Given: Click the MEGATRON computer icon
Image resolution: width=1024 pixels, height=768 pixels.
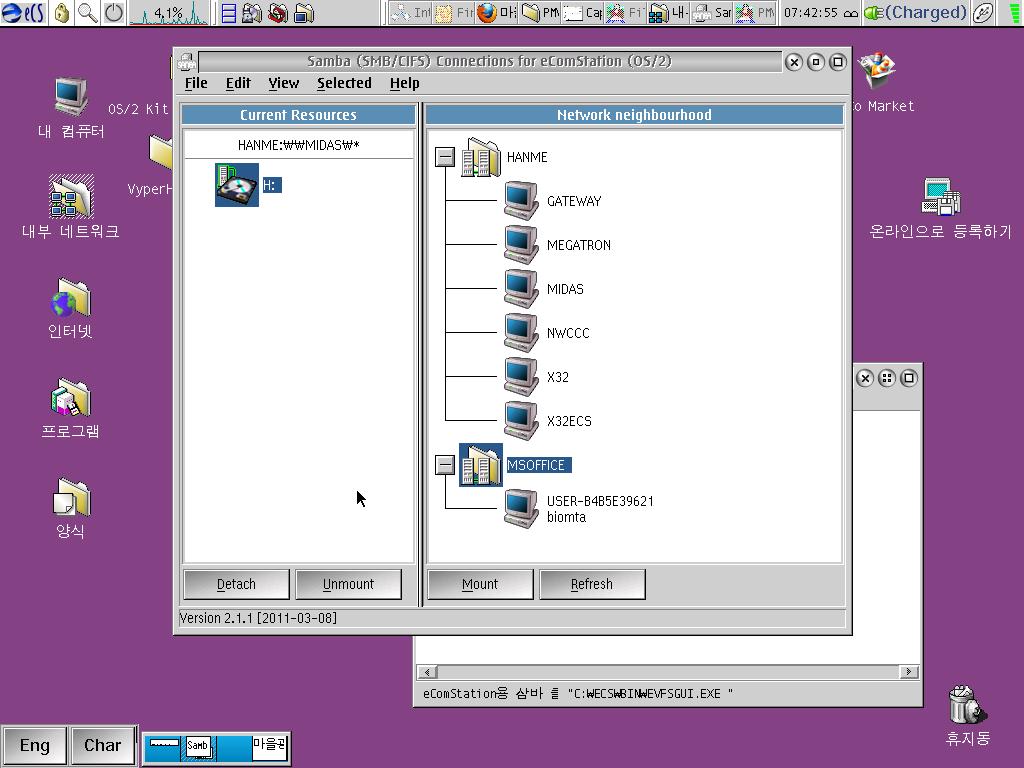Looking at the screenshot, I should pyautogui.click(x=520, y=245).
